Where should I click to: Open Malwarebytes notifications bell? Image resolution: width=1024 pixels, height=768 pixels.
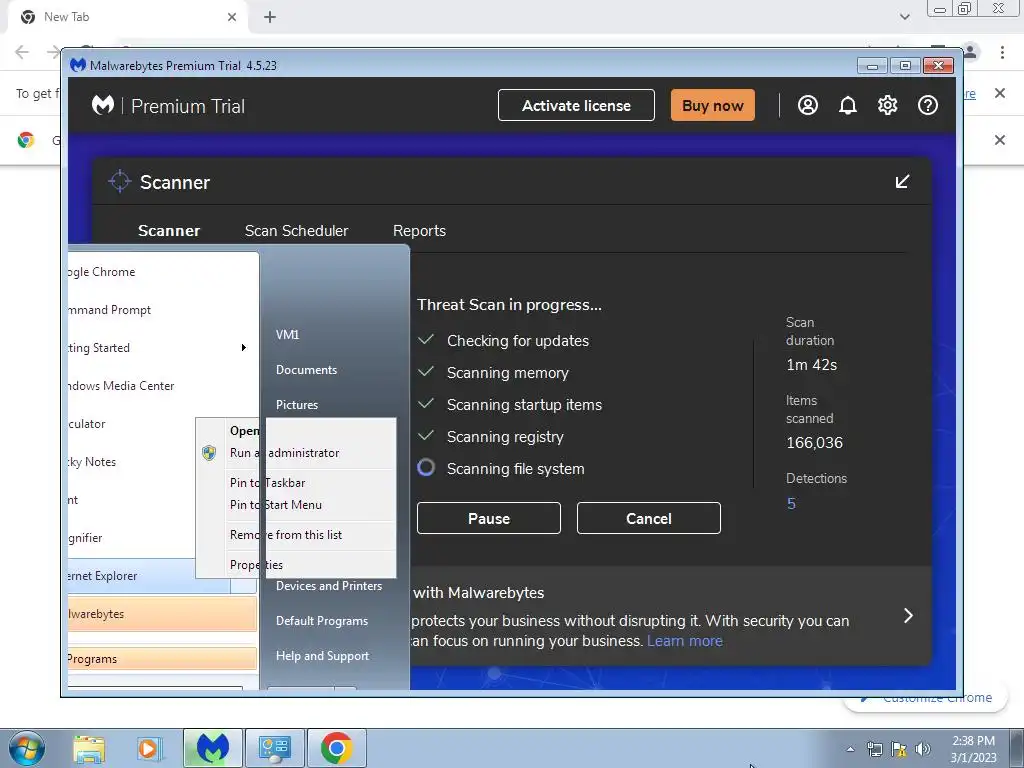(848, 105)
